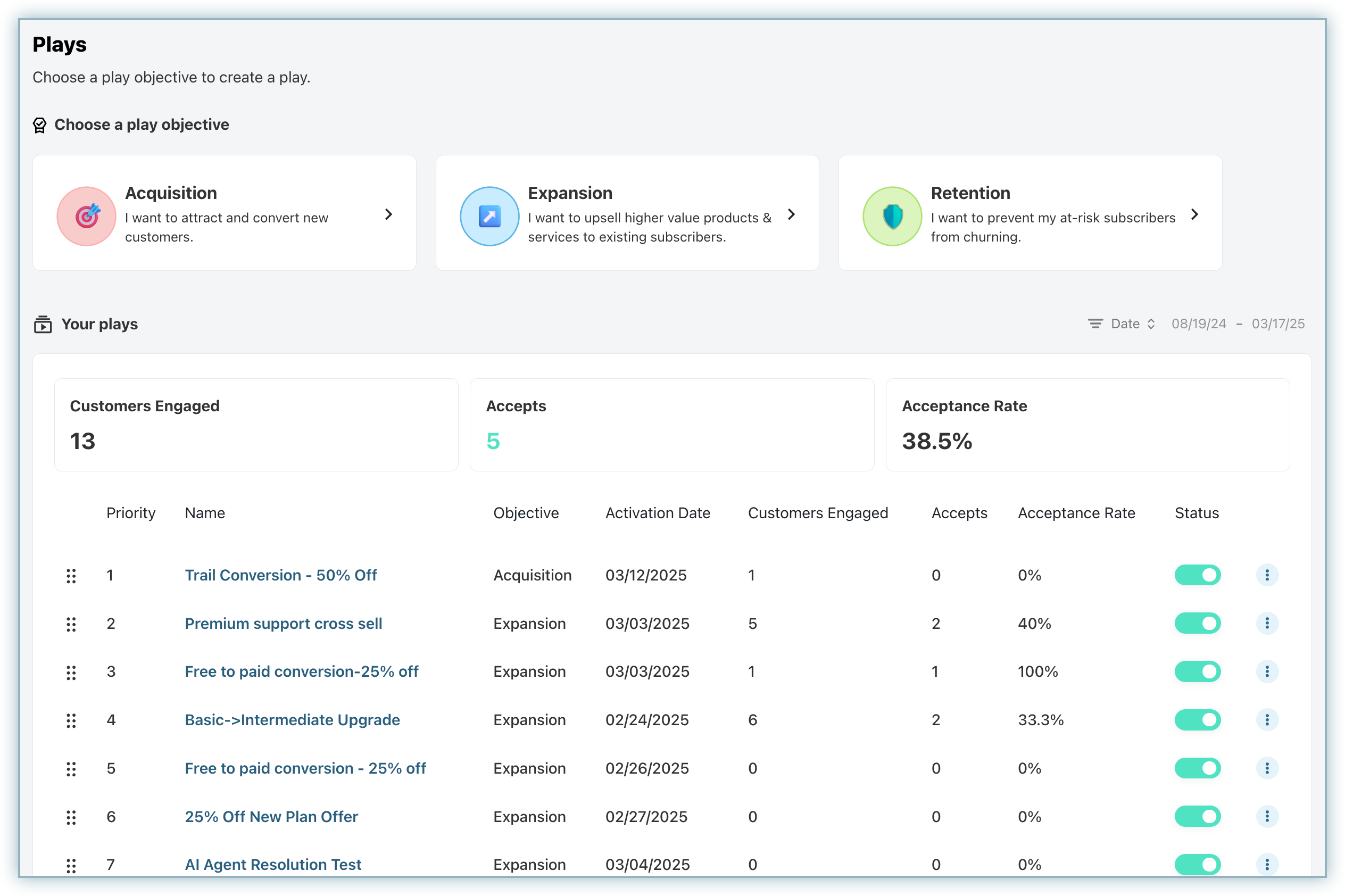
Task: Expand the Retention objective chevron
Action: point(1194,214)
